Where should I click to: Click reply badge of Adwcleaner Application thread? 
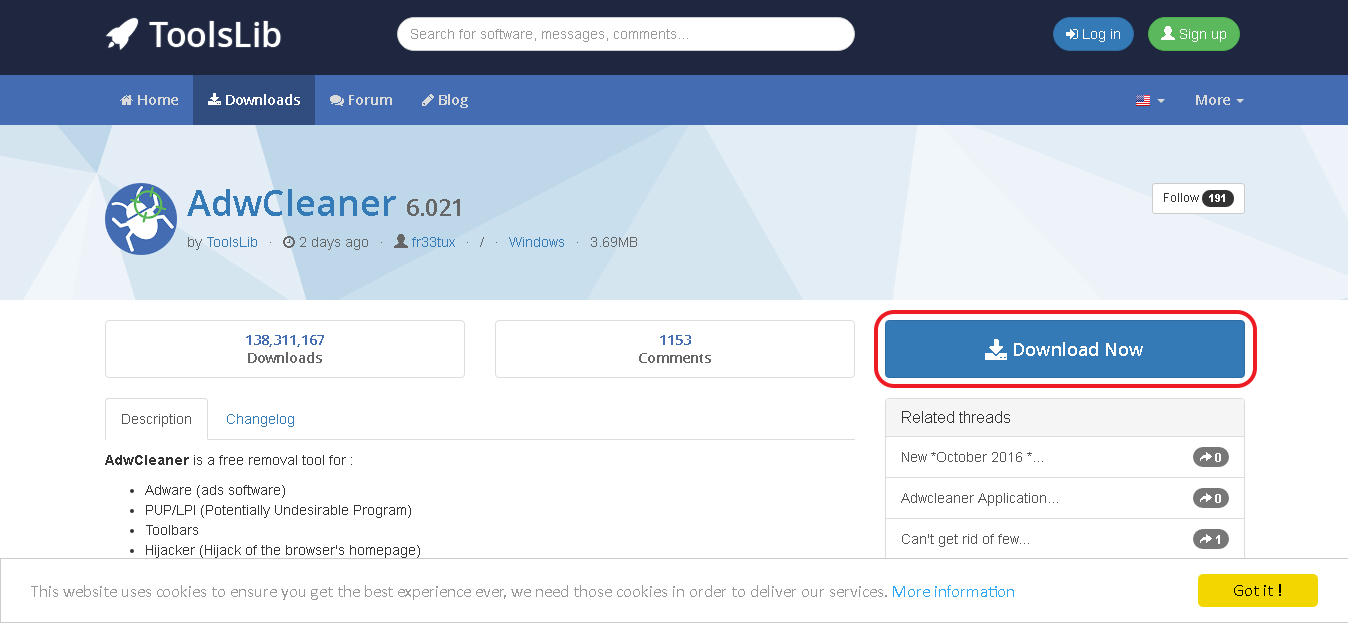(1211, 498)
